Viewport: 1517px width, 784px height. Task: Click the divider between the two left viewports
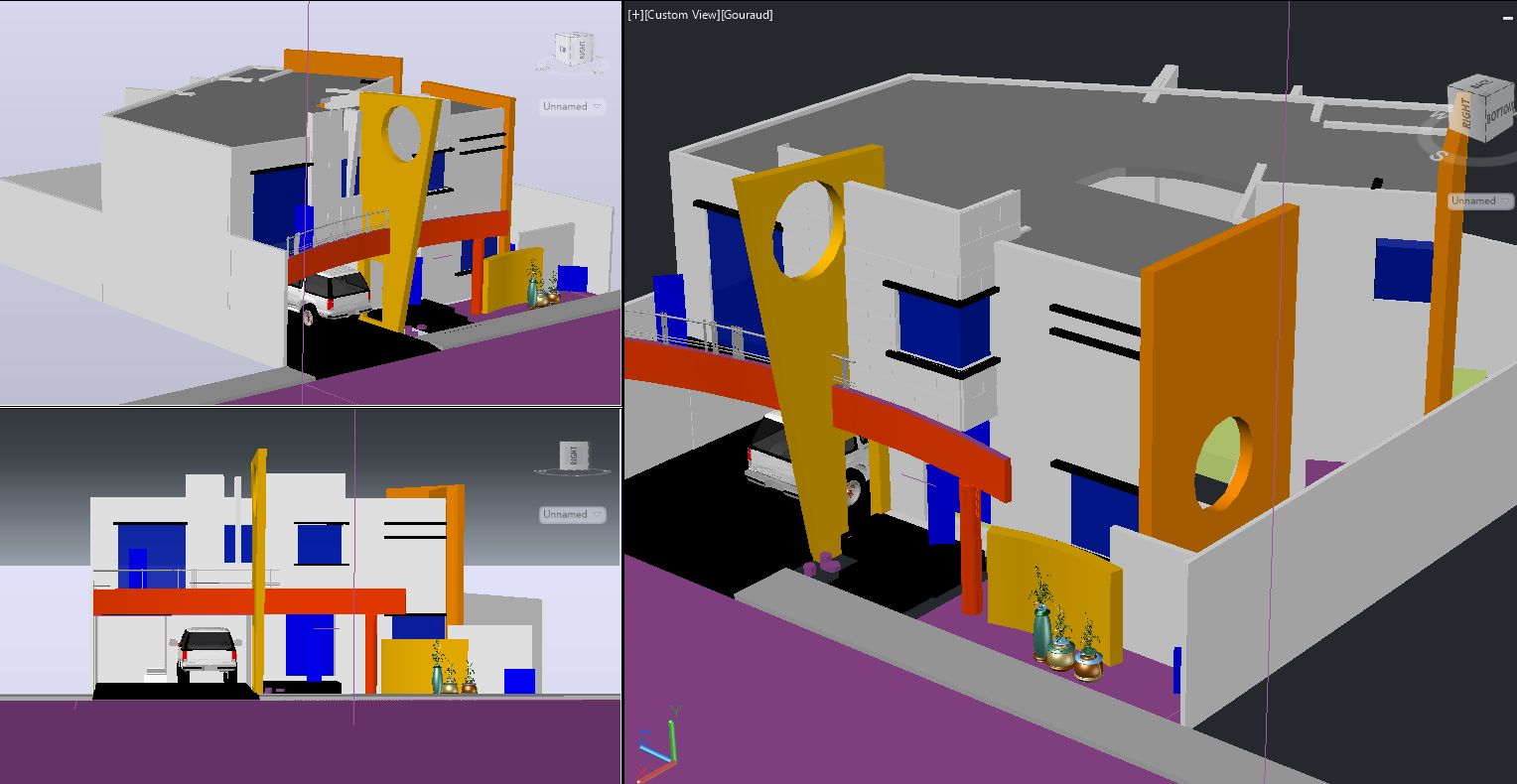coord(310,406)
